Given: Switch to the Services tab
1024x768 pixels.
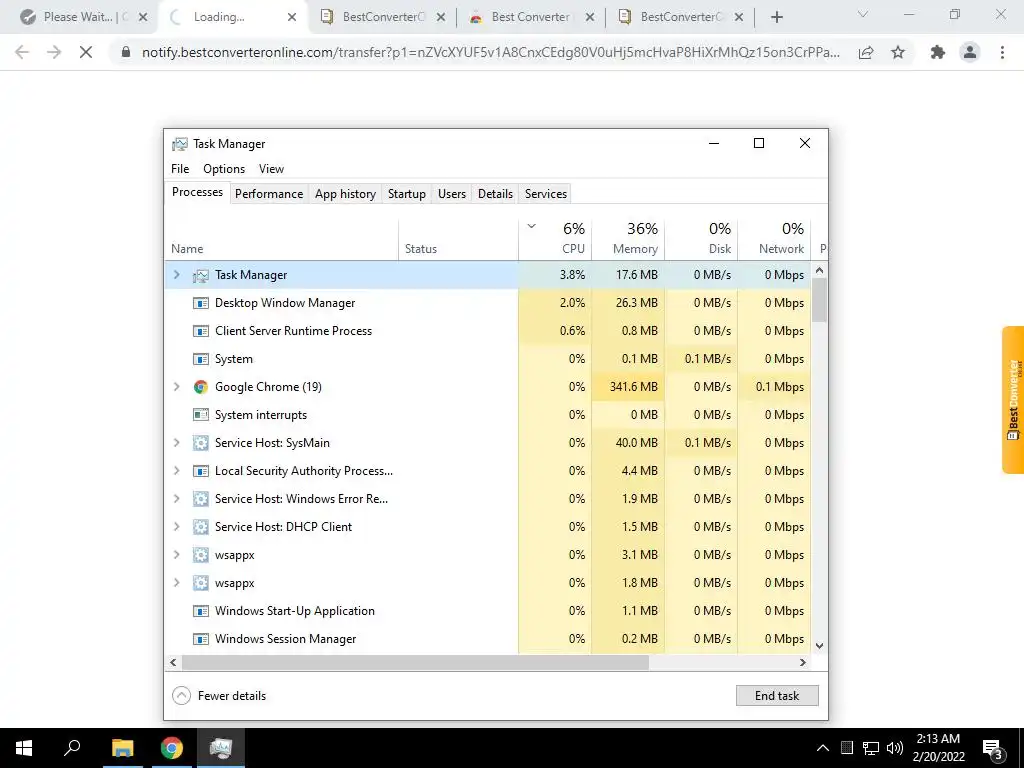Looking at the screenshot, I should tap(546, 194).
